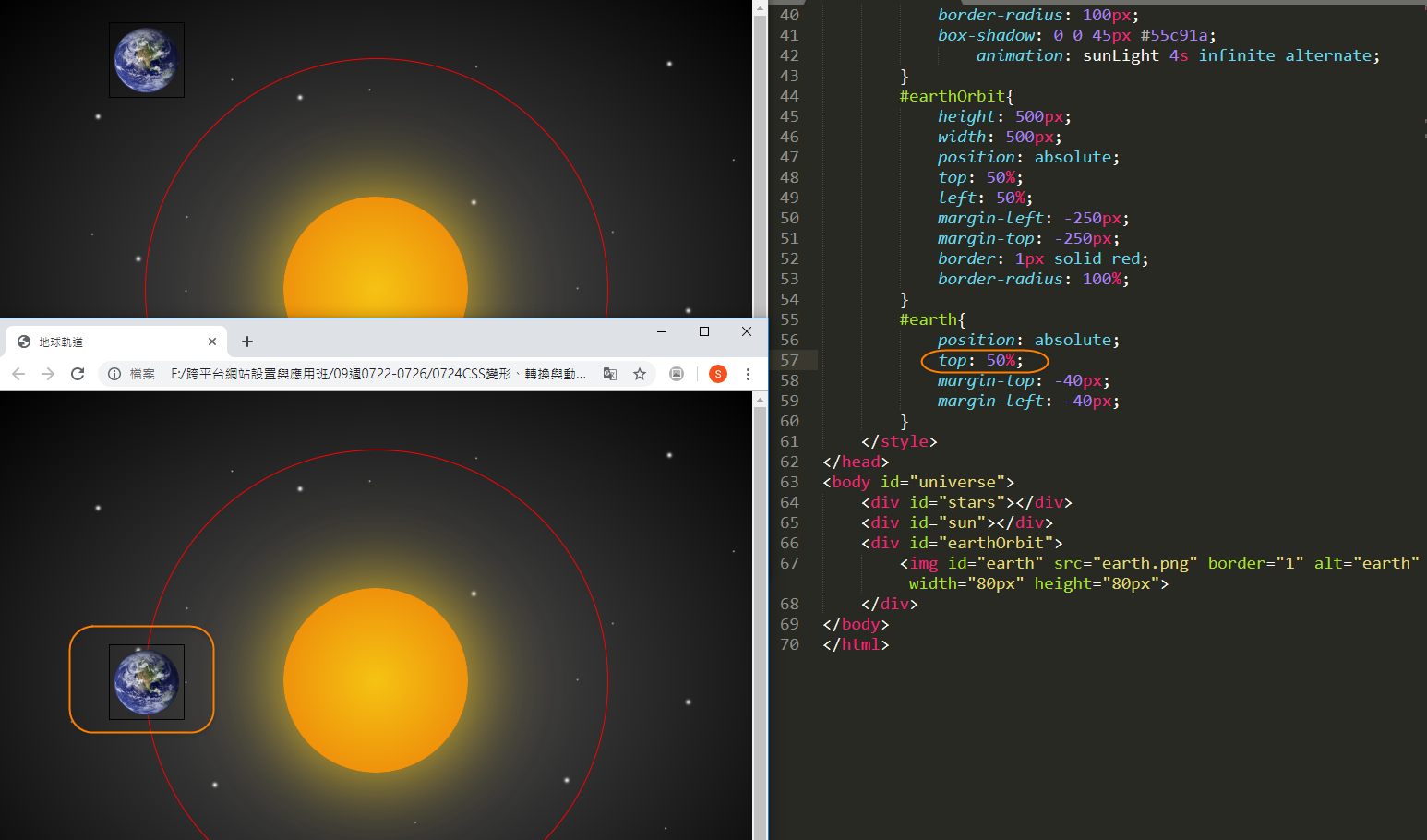
Task: Click the browser back arrow
Action: click(x=18, y=374)
